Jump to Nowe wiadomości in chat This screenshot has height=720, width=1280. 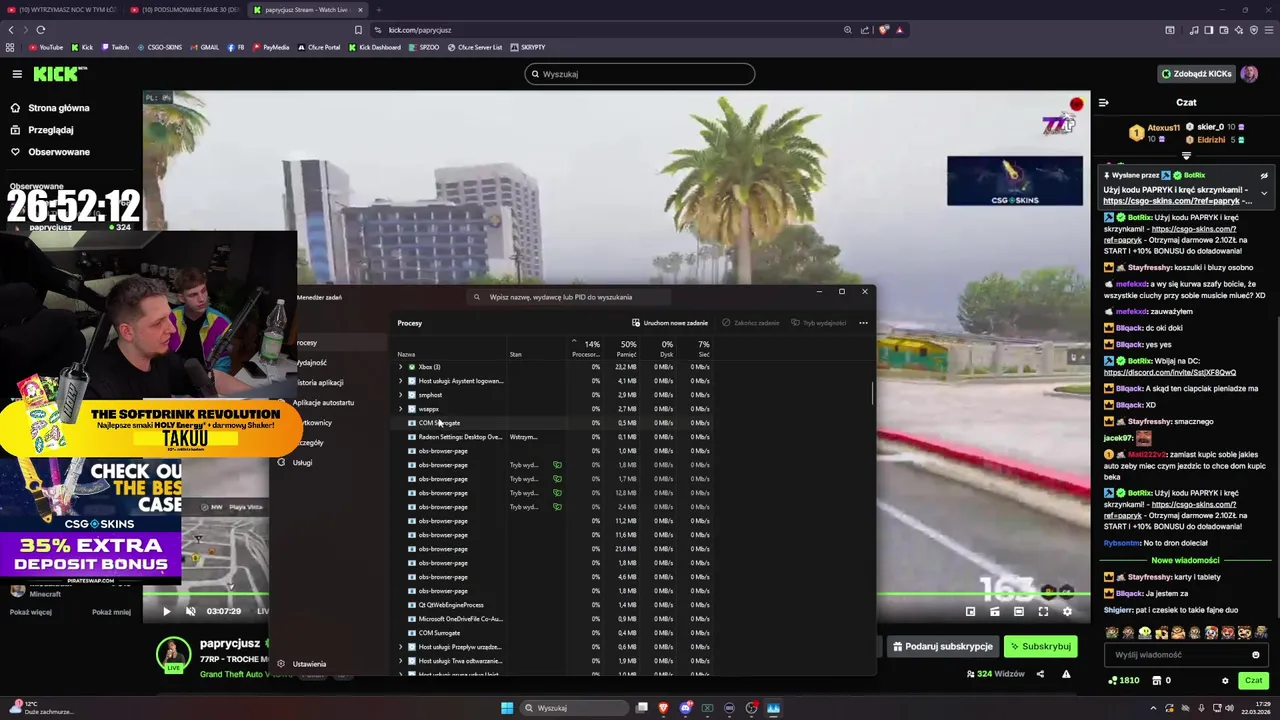click(x=1185, y=560)
